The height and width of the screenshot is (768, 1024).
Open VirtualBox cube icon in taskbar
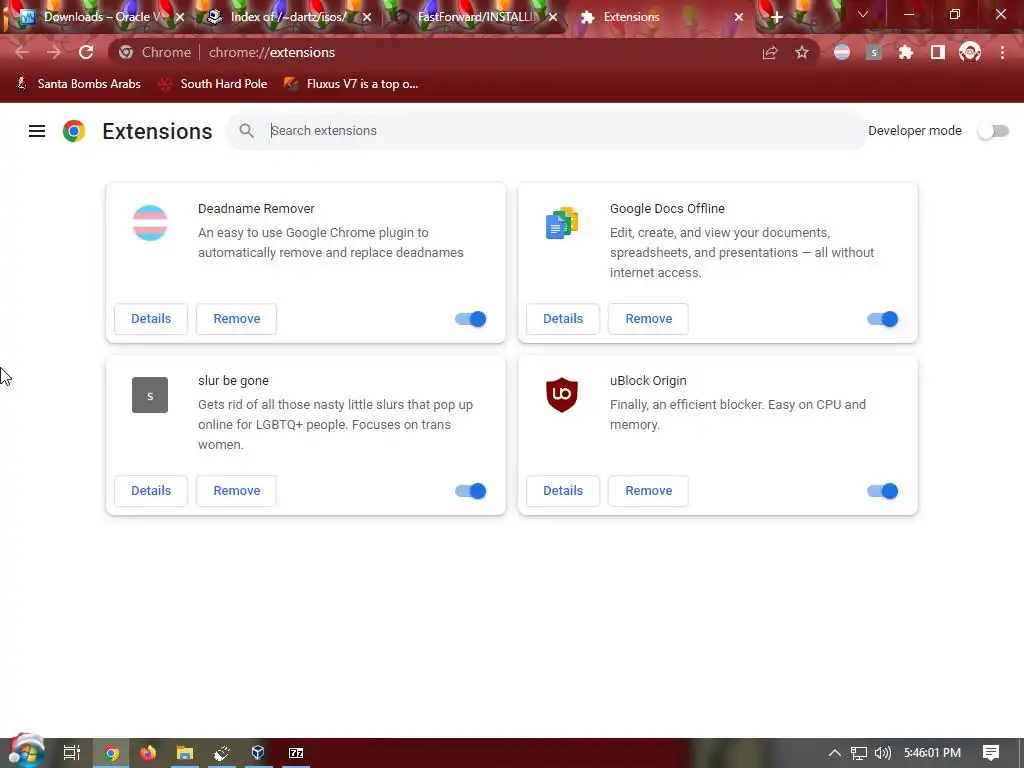(258, 753)
